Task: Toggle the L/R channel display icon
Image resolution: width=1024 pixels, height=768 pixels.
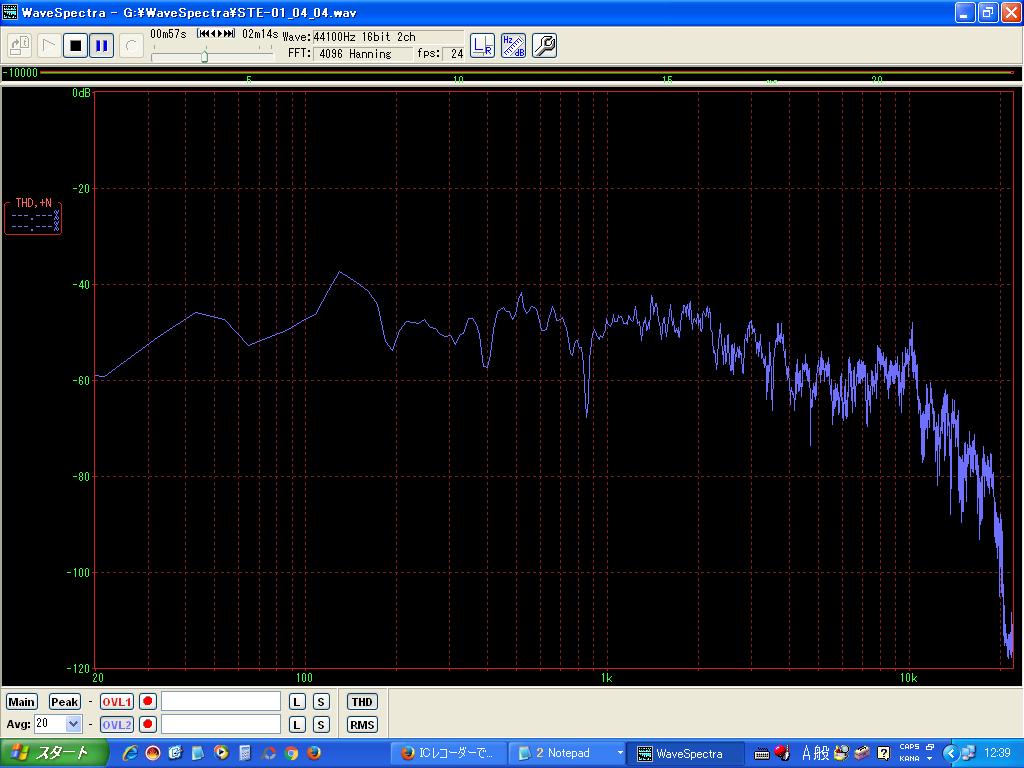Action: click(x=483, y=46)
